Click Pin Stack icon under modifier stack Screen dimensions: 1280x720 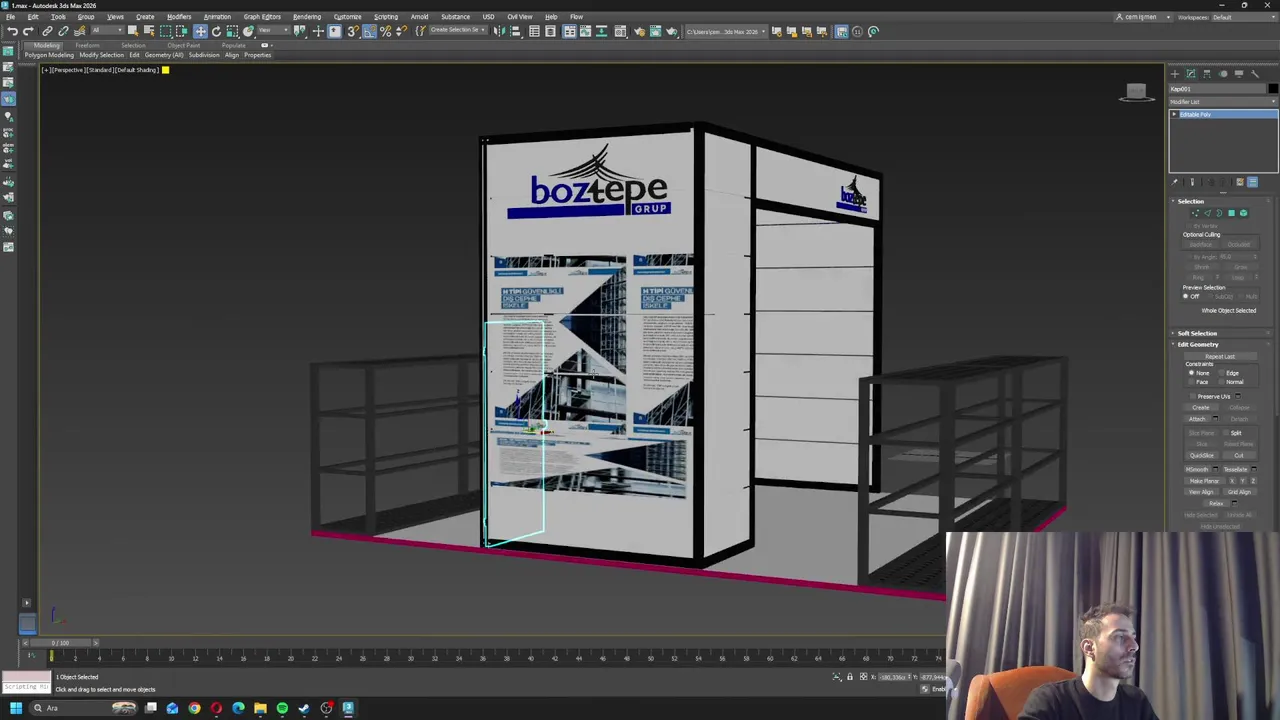pos(1175,182)
